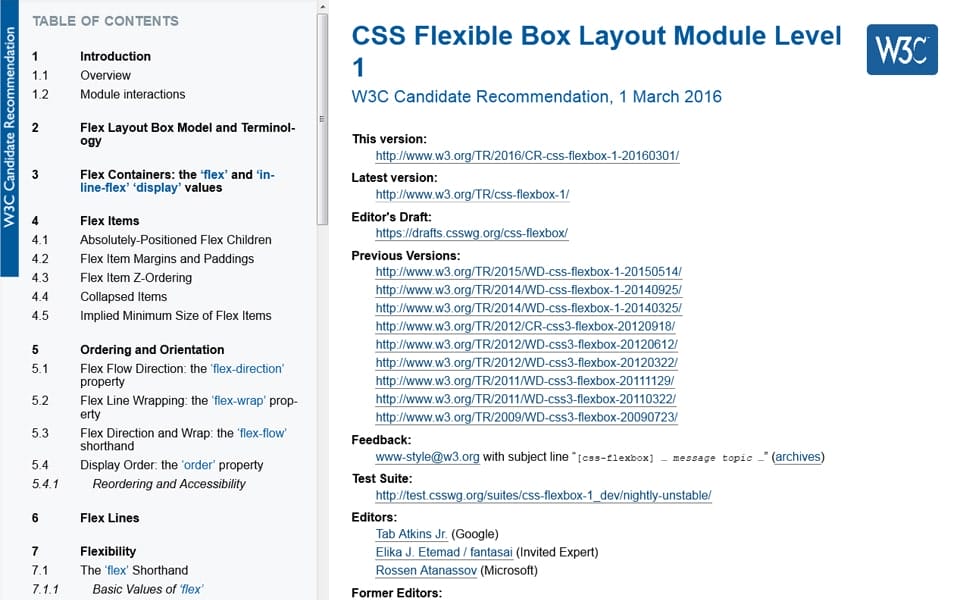The height and width of the screenshot is (600, 954).
Task: Open Flex Line Wrapping 'flex-wrap' entry
Action: [x=189, y=407]
